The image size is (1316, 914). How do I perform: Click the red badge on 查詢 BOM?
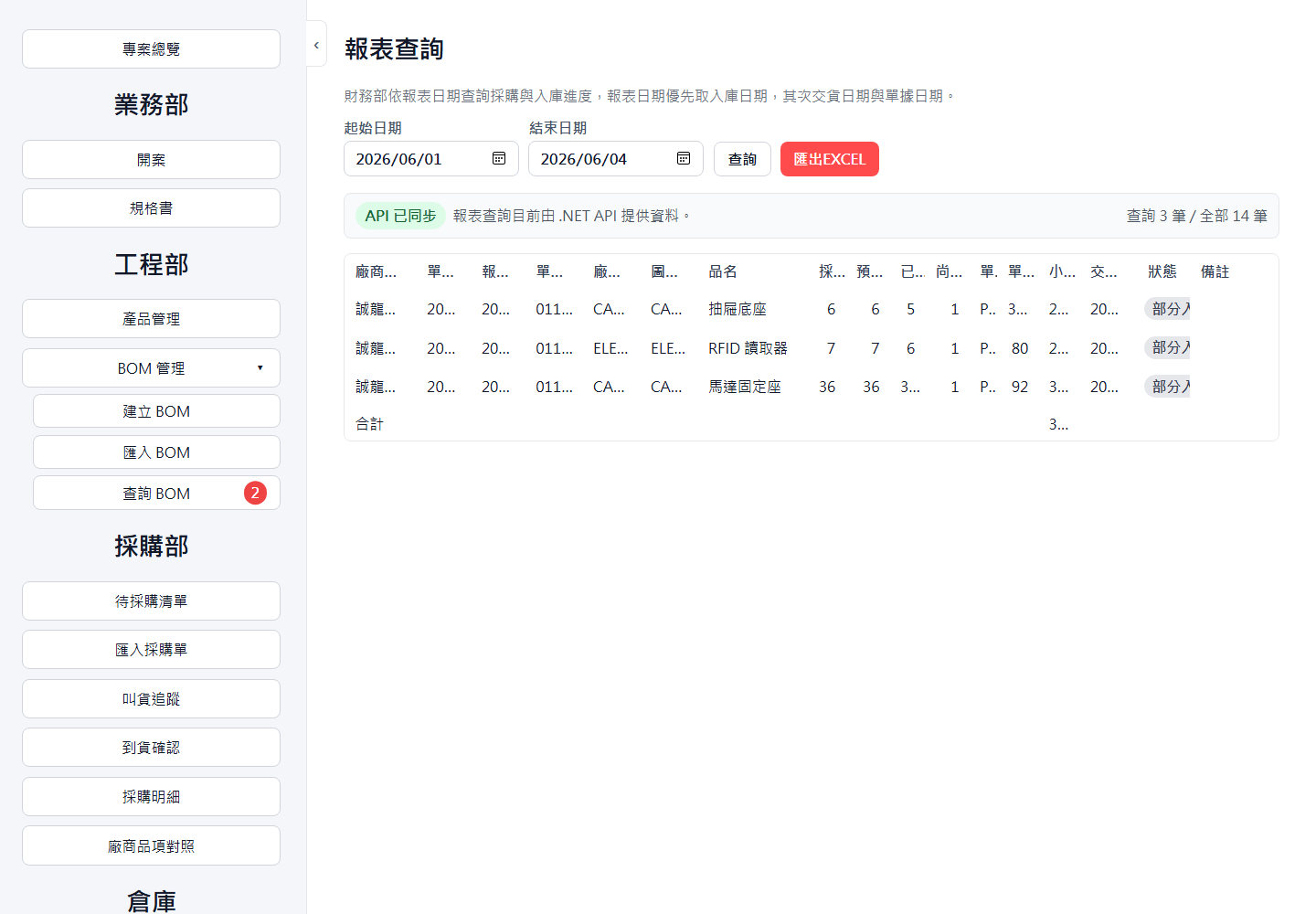[255, 493]
